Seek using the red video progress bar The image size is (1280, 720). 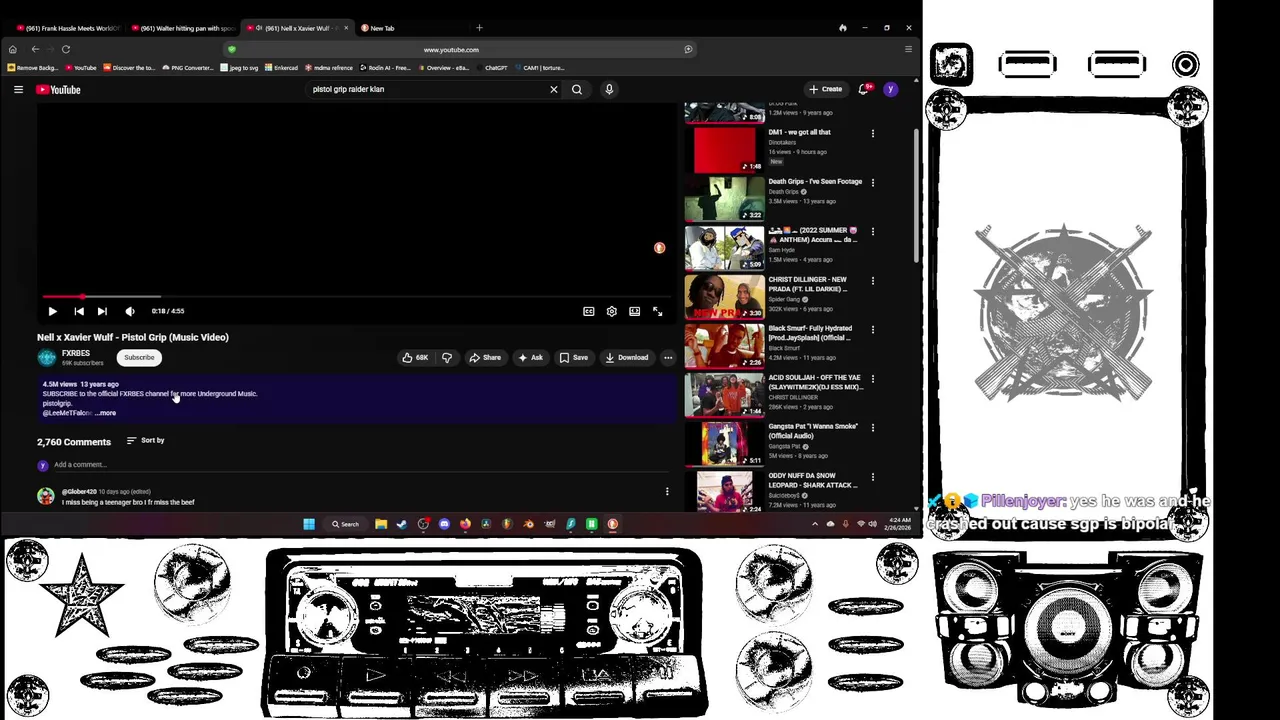tap(358, 297)
